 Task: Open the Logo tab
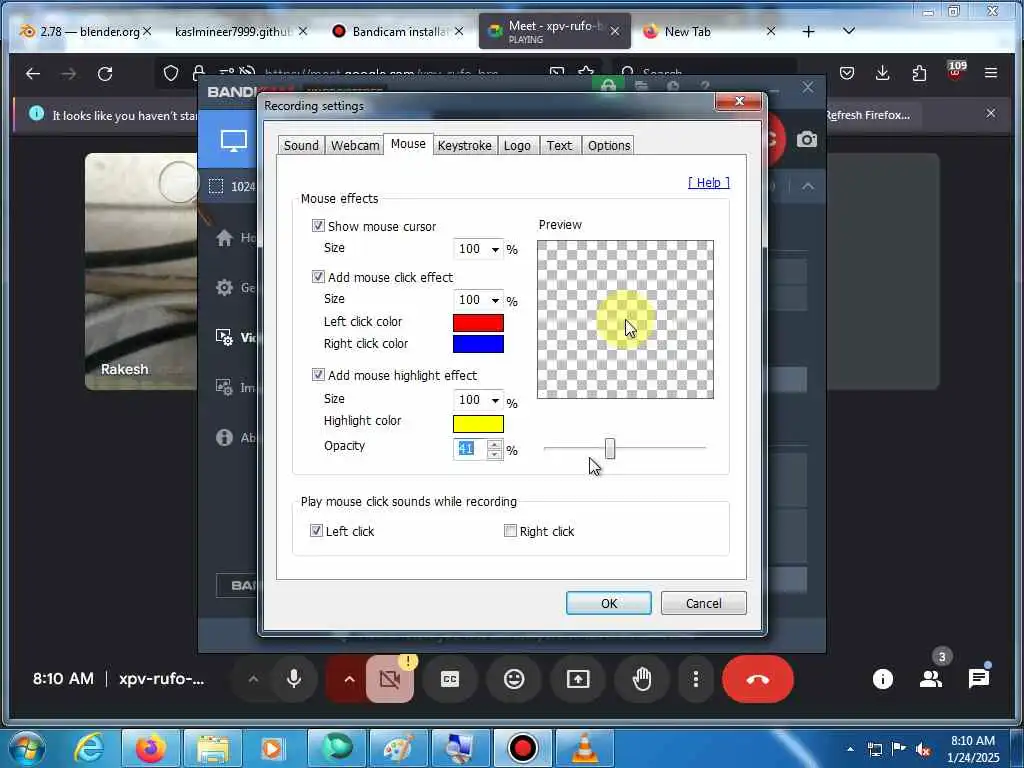point(517,145)
